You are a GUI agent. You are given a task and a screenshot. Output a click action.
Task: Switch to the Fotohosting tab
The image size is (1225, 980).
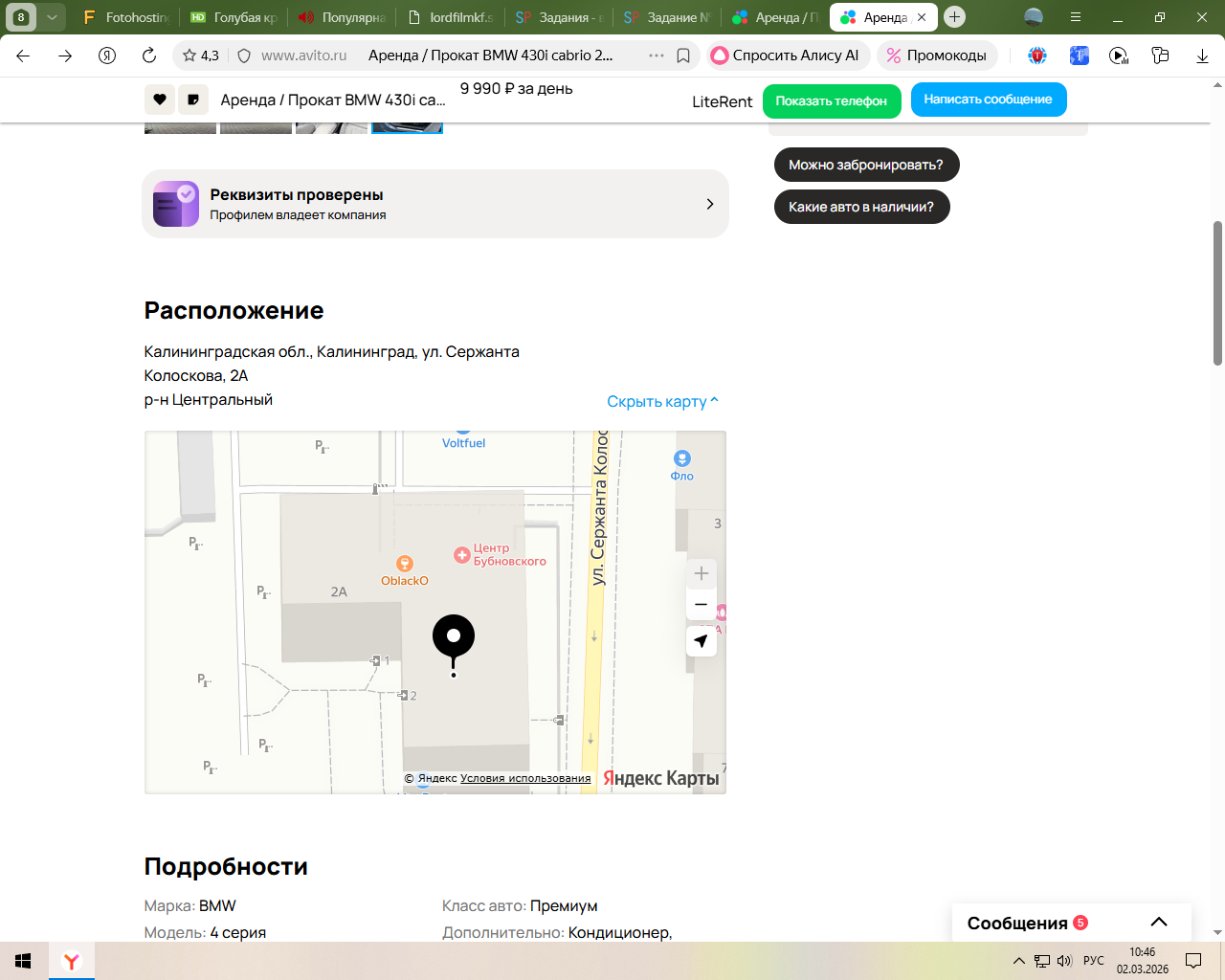point(125,17)
